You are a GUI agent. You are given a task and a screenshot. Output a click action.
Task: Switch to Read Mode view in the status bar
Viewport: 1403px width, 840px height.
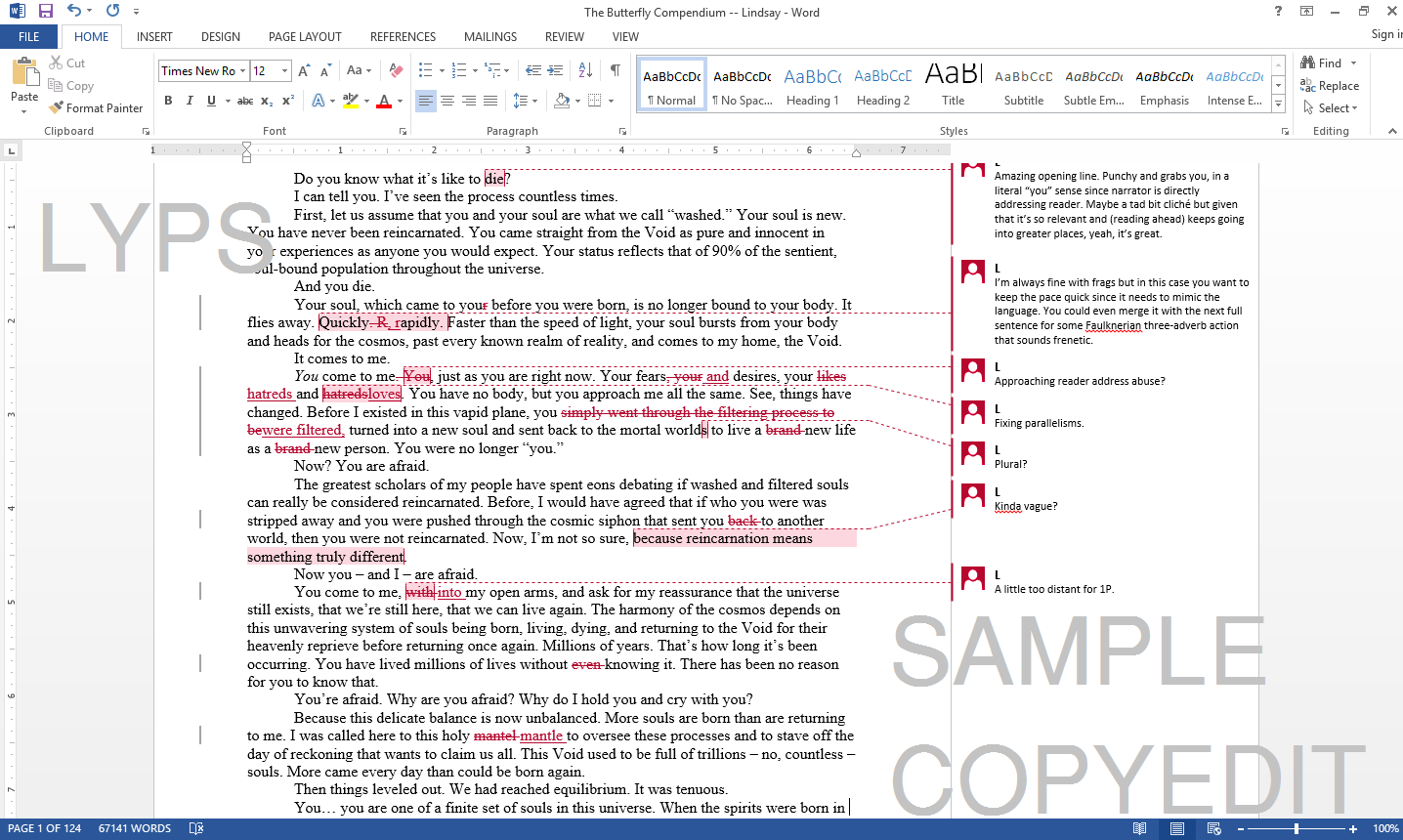(1139, 828)
